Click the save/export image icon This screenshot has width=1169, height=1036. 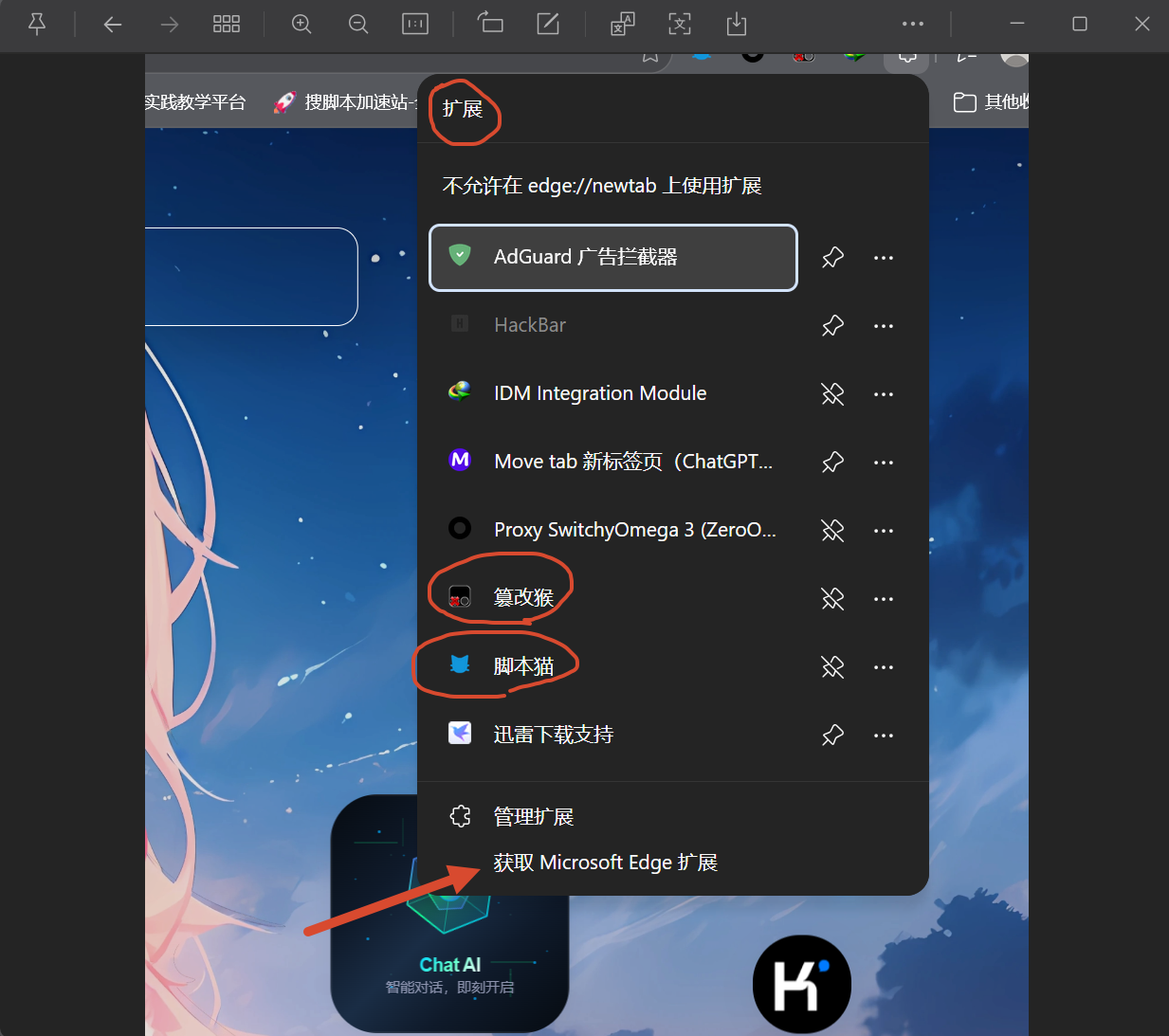pyautogui.click(x=737, y=24)
